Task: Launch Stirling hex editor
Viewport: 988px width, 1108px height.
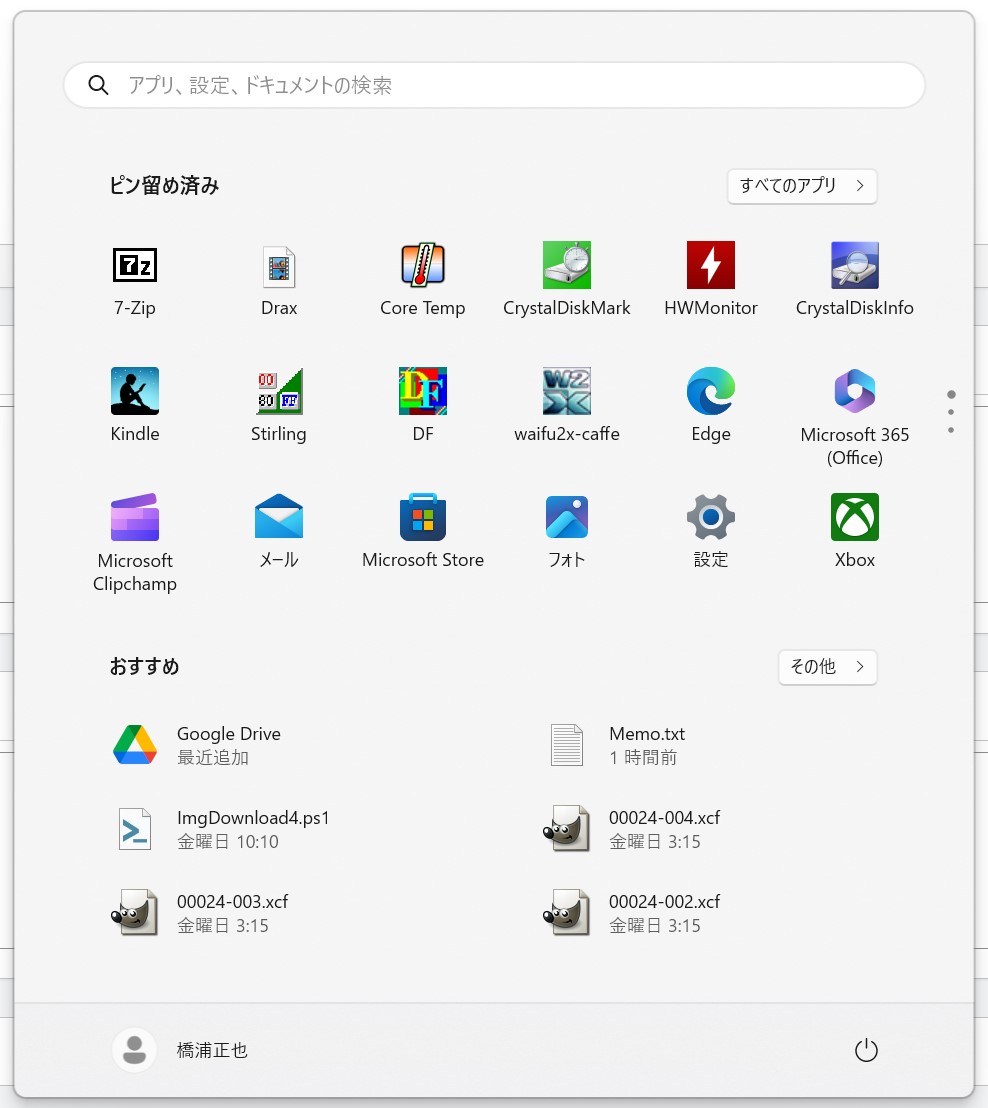Action: (278, 406)
